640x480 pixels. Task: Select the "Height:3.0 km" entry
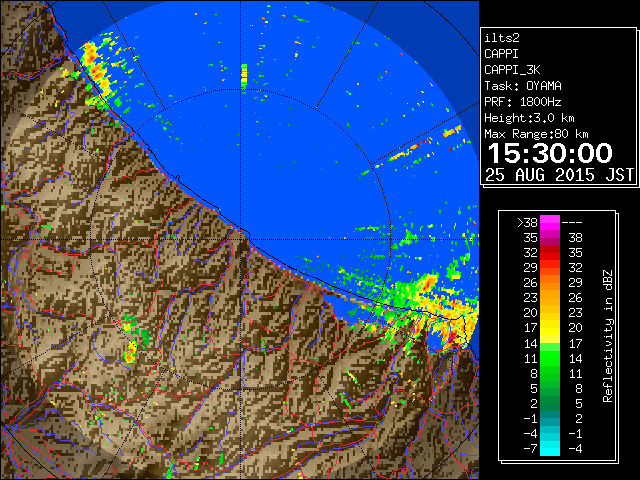(529, 118)
